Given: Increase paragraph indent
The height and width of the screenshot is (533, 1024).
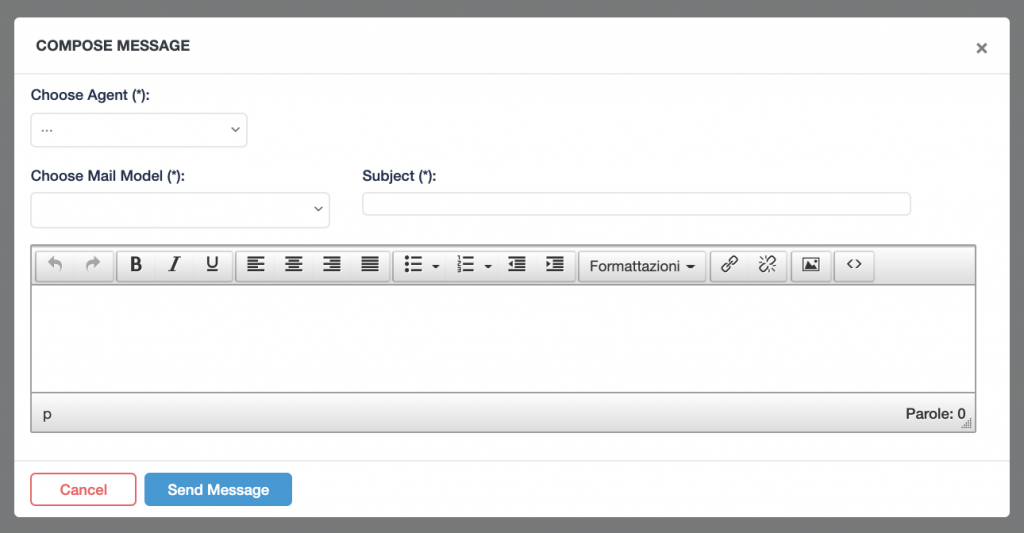Looking at the screenshot, I should pos(555,265).
